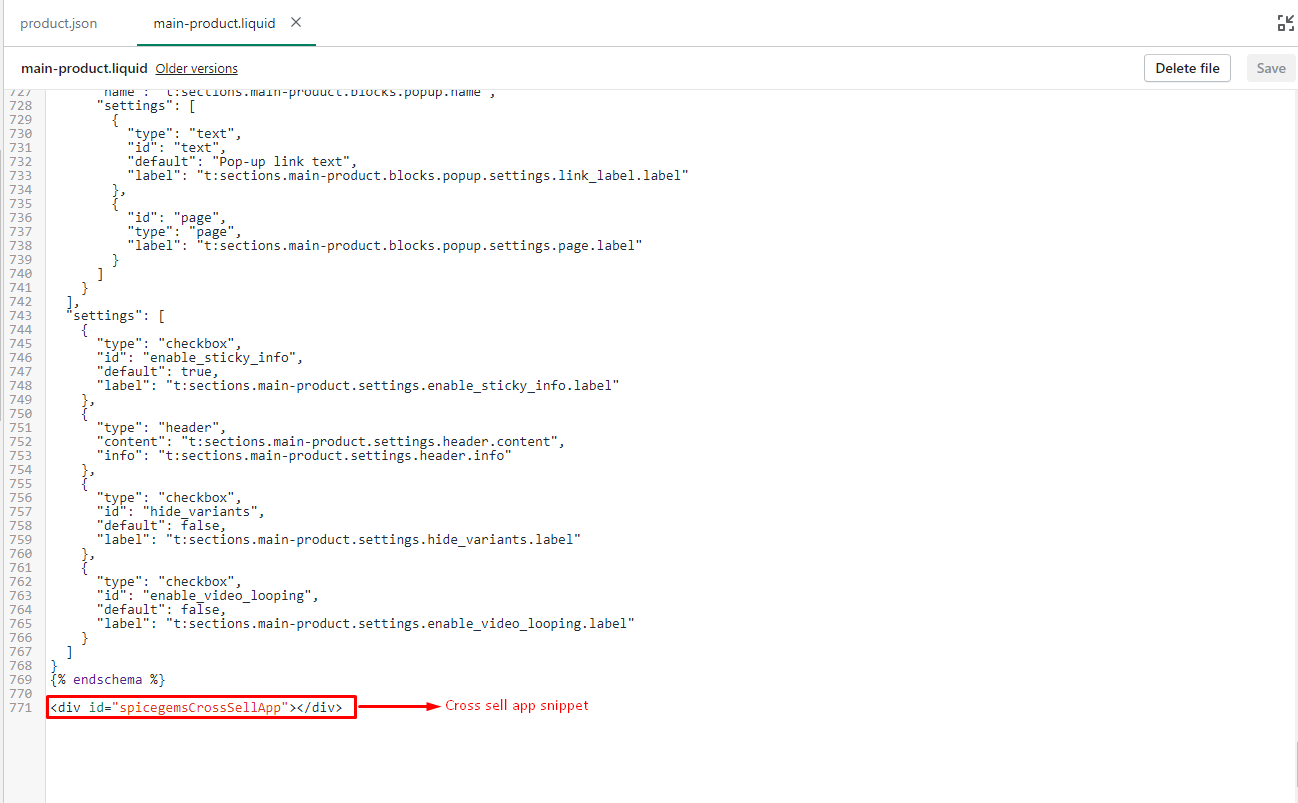
Task: Click line number 743 in the gutter
Action: pyautogui.click(x=20, y=316)
